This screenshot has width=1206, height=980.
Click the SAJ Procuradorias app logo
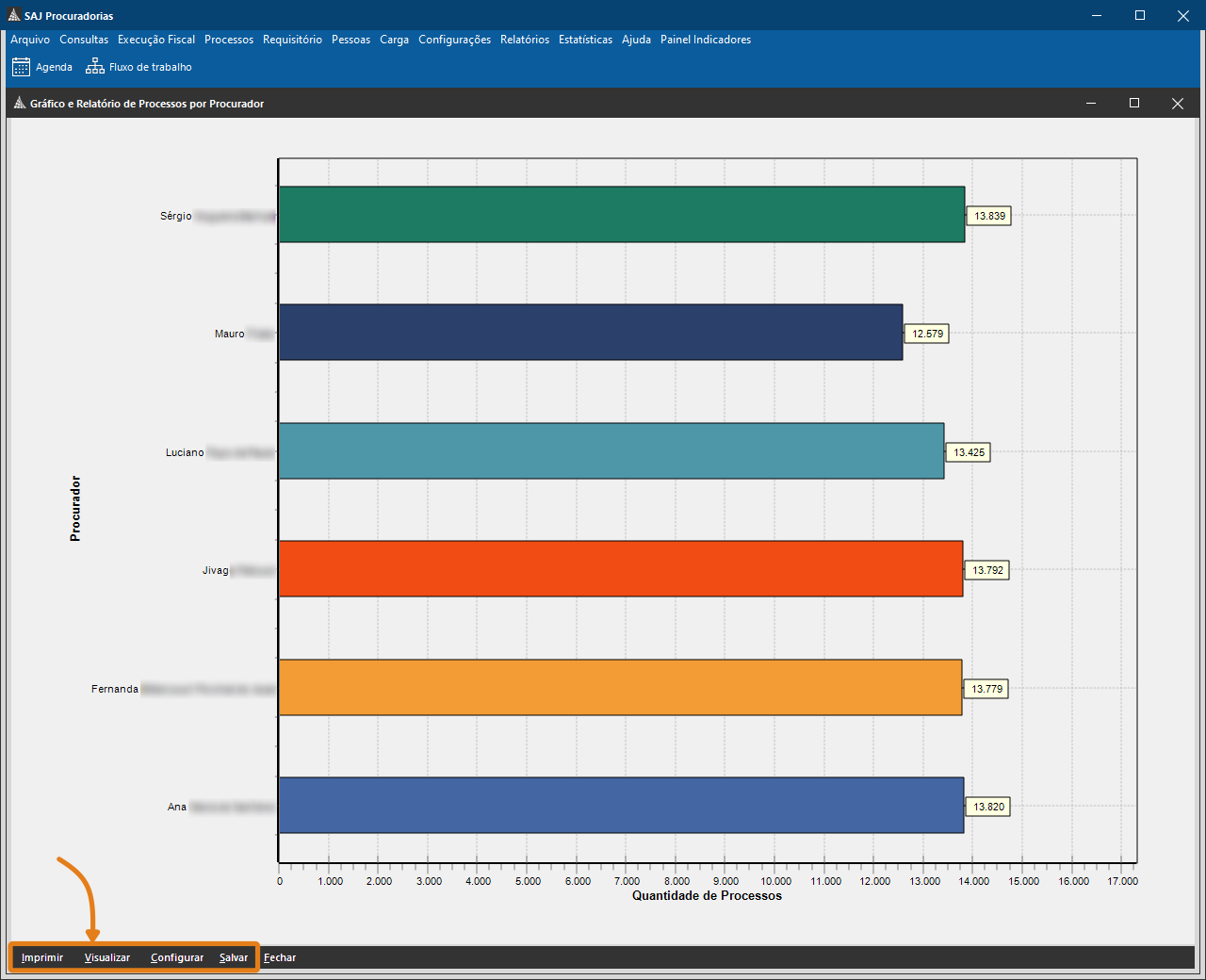(x=14, y=15)
